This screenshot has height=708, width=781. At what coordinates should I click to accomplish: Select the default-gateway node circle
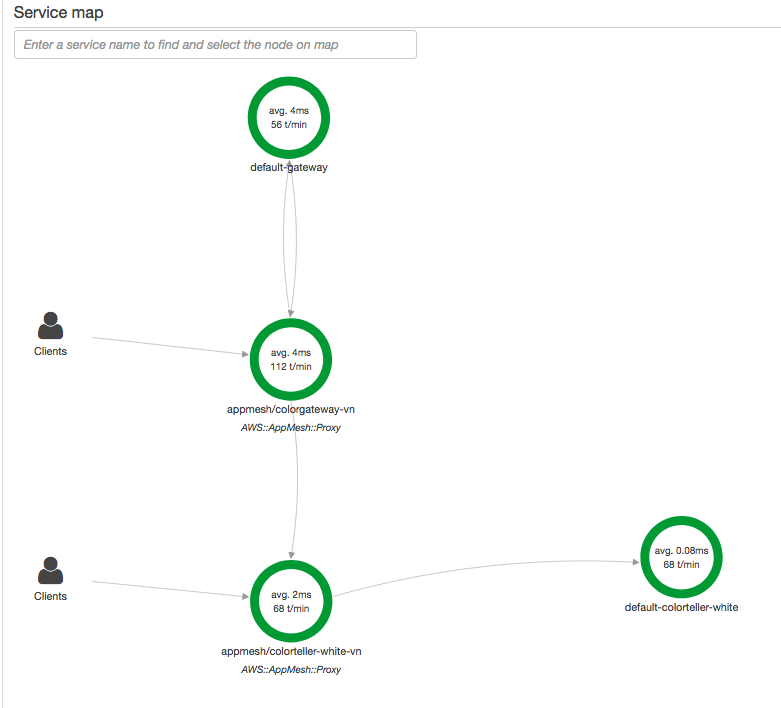[290, 118]
